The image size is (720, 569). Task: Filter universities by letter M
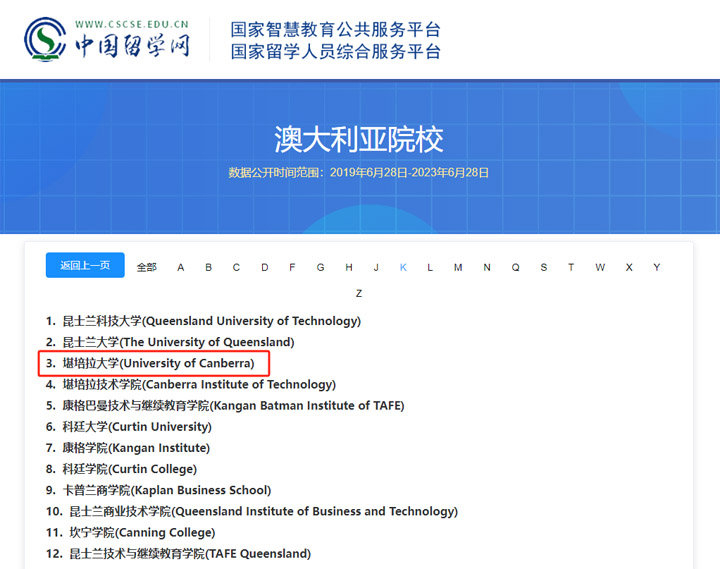click(458, 267)
